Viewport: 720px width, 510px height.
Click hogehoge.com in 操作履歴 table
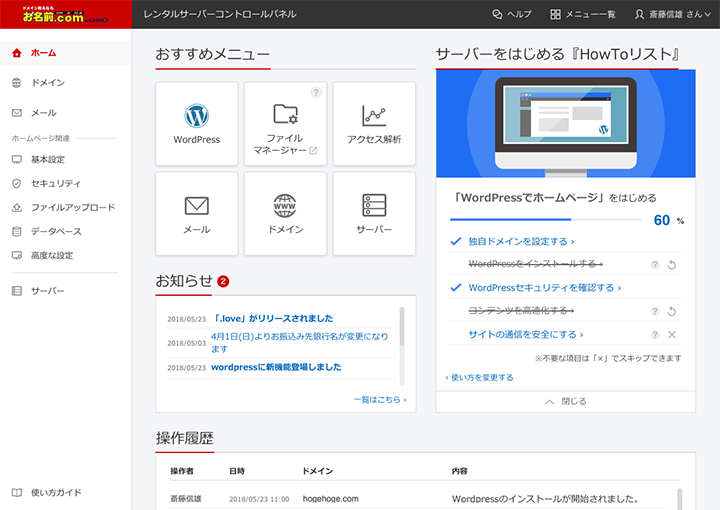click(x=331, y=499)
